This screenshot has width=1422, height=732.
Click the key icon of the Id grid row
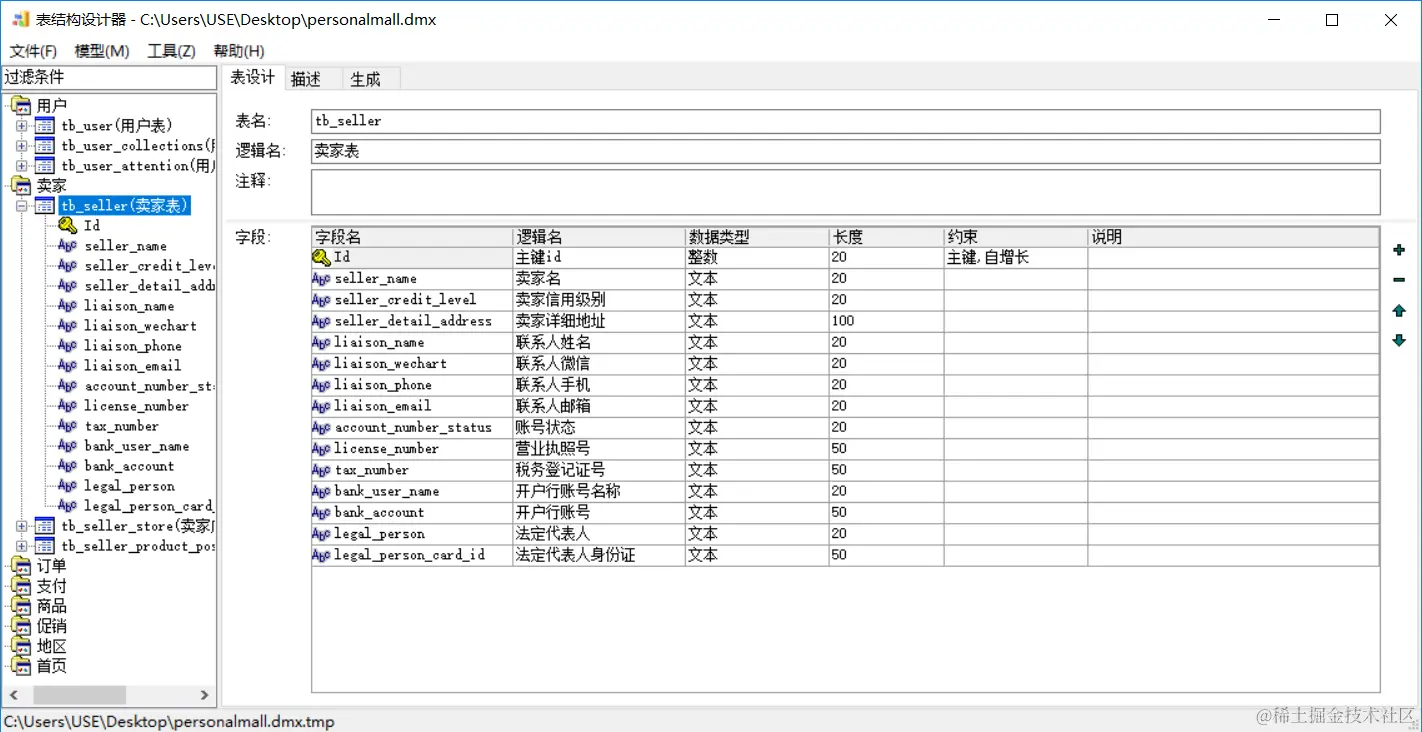coord(322,257)
